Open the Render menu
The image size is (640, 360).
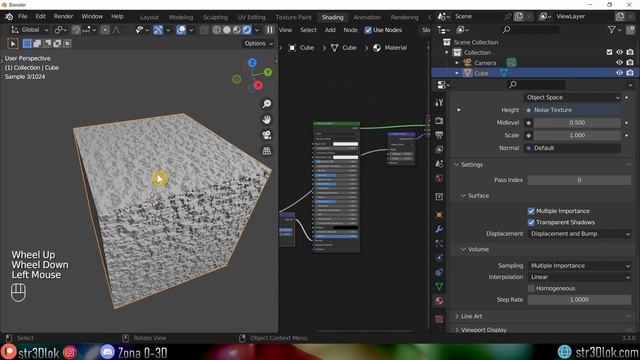[63, 17]
